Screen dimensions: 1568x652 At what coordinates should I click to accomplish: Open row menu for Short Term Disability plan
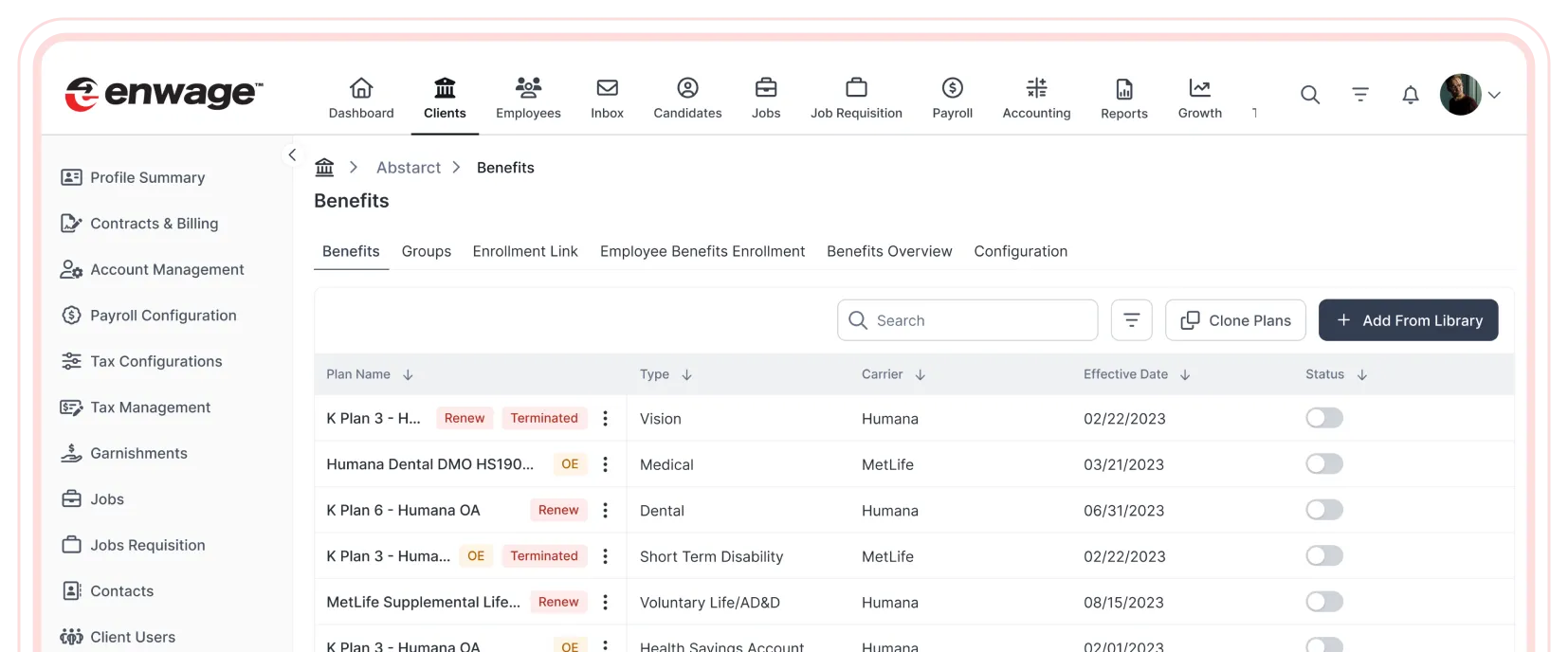pyautogui.click(x=605, y=556)
